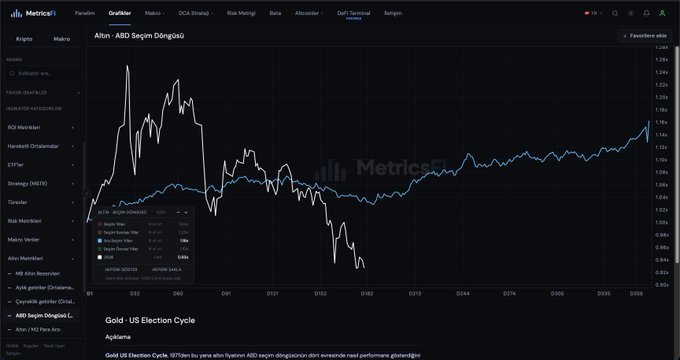This screenshot has width=680, height=360.
Task: Expand the Hareketli Ortalamalar category
Action: click(41, 146)
